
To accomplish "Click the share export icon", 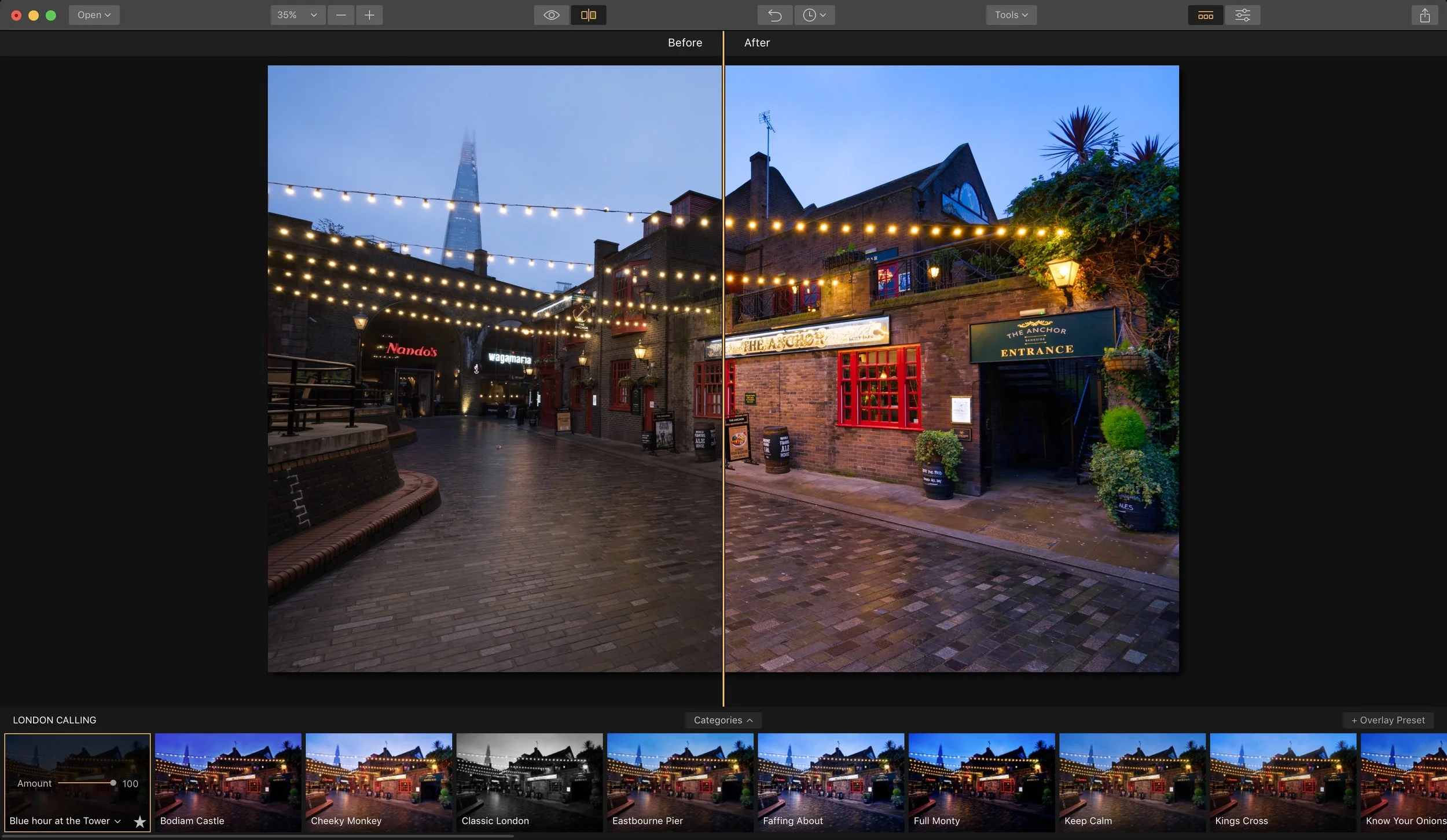I will tap(1425, 15).
